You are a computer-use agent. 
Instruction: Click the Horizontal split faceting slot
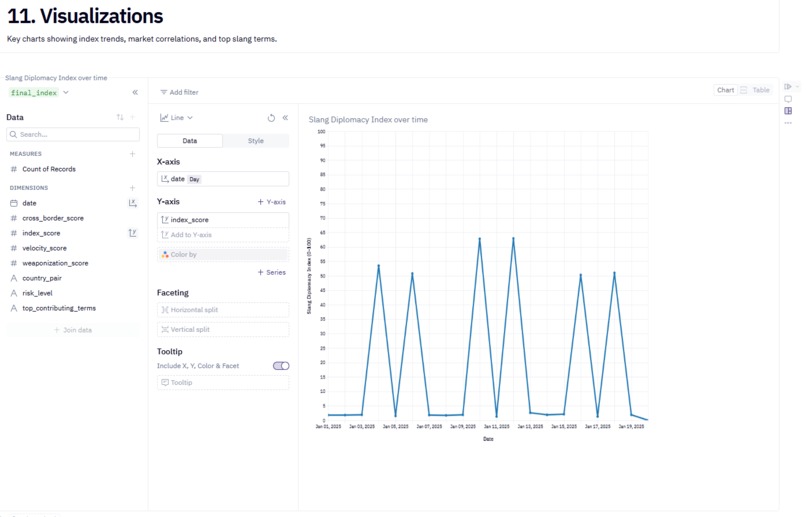click(x=223, y=310)
